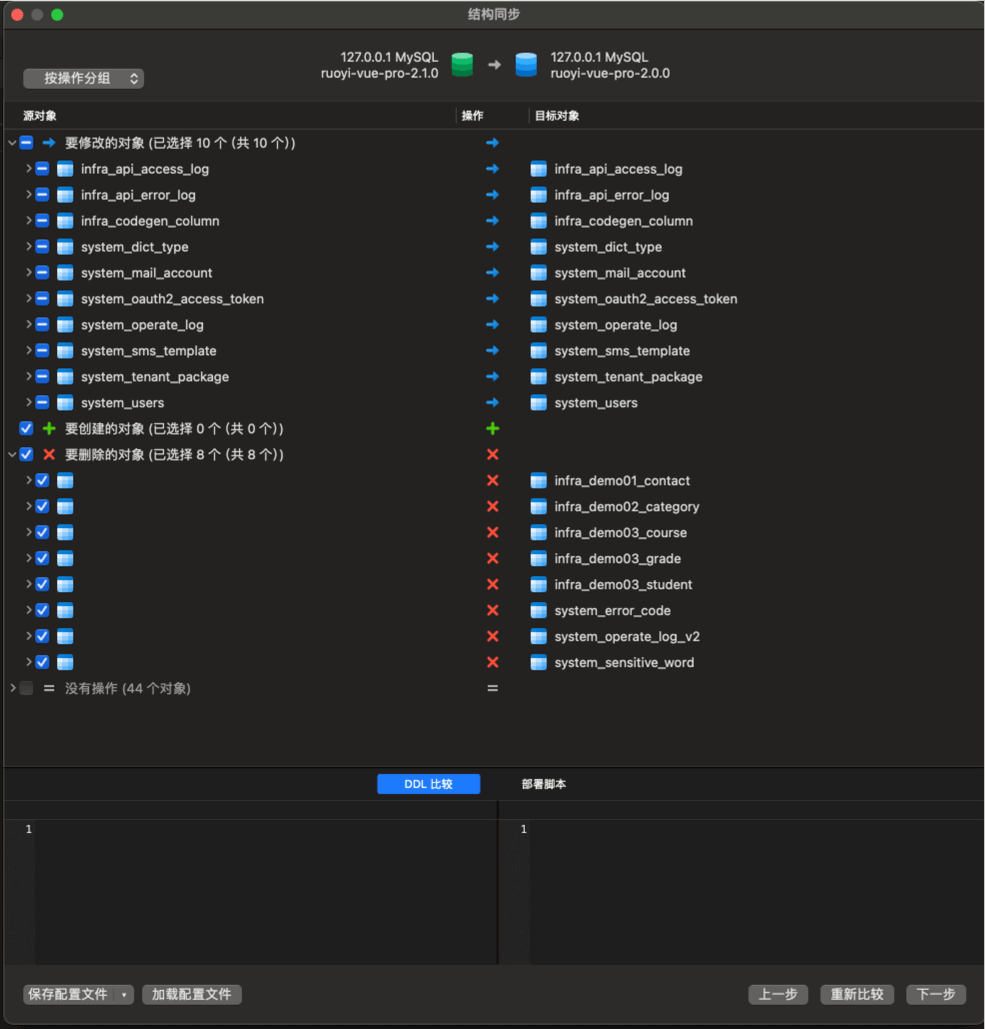Viewport: 985px width, 1029px height.
Task: Uncheck the 要创建的对象 group checkbox
Action: click(x=26, y=429)
